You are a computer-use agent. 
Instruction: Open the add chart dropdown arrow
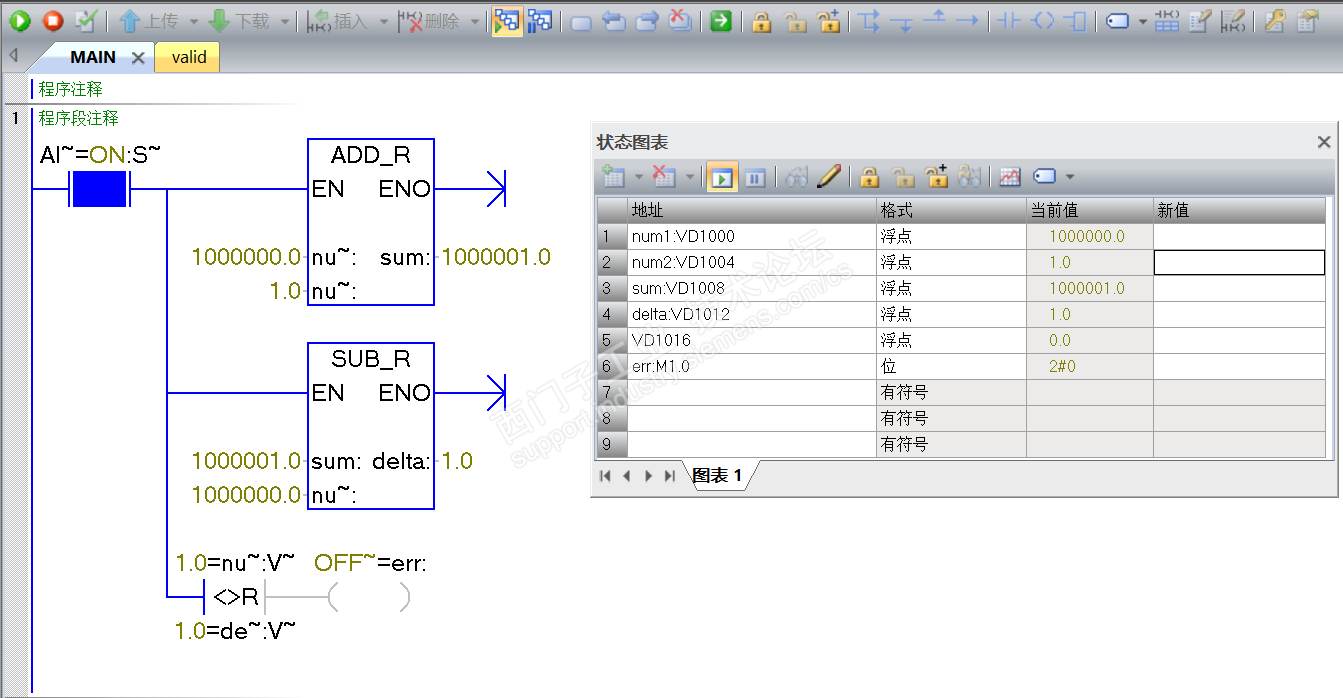point(637,177)
